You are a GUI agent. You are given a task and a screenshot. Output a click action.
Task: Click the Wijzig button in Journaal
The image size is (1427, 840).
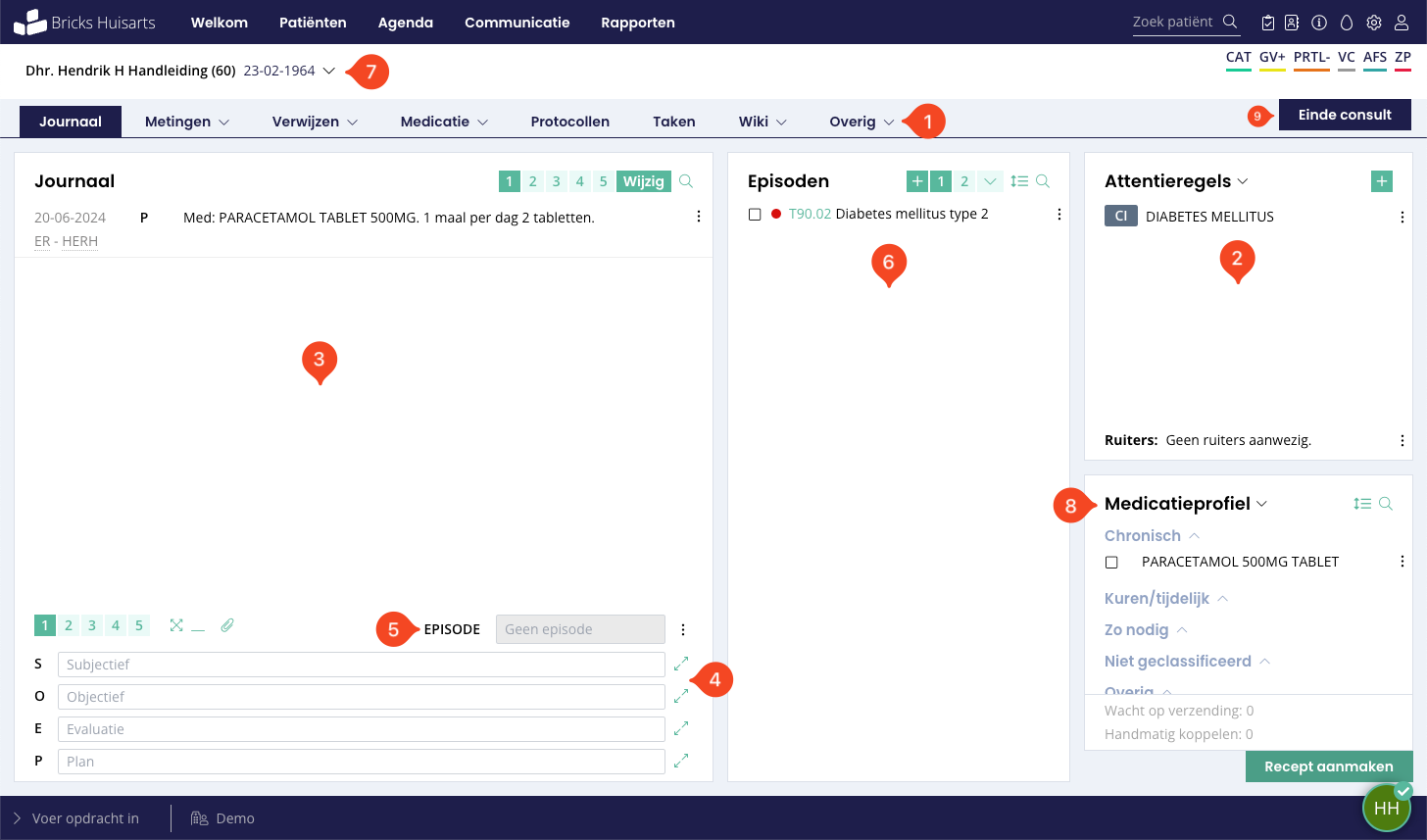coord(644,181)
